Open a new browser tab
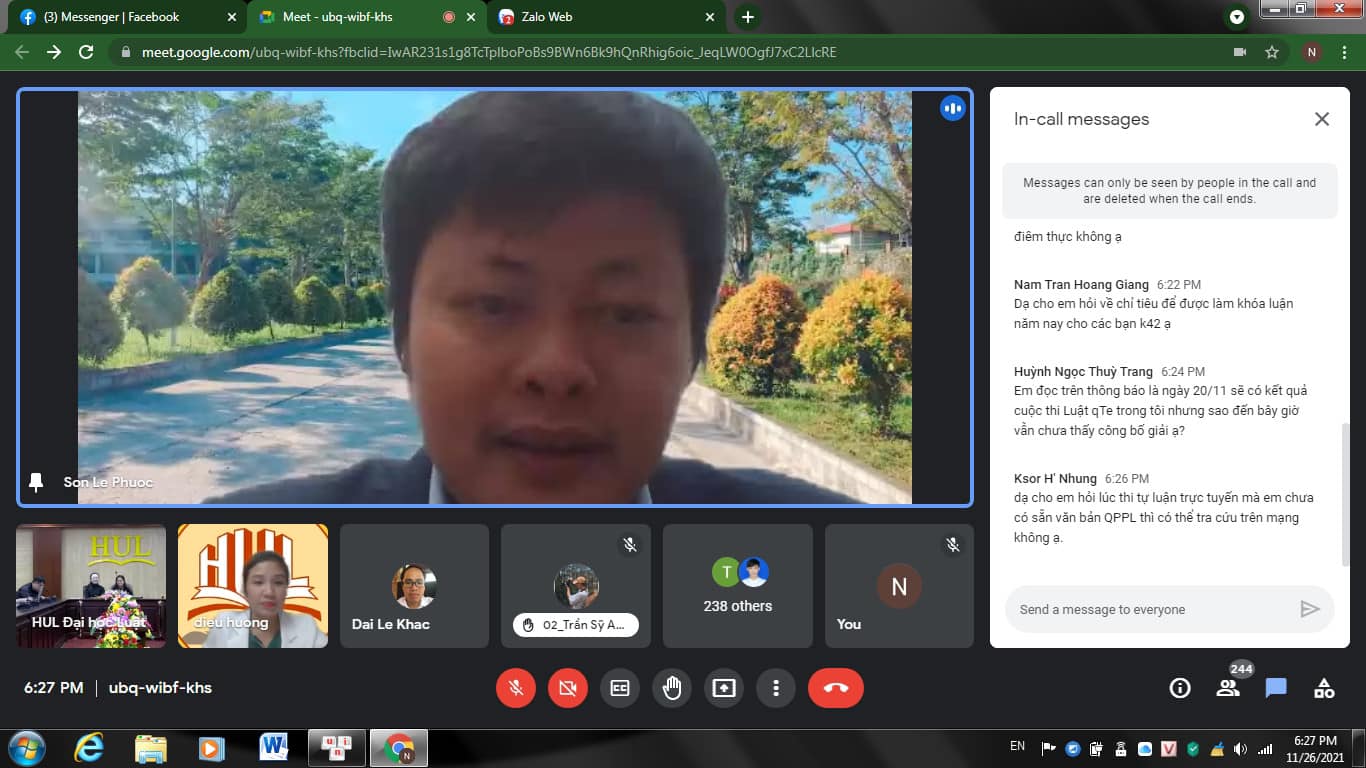The image size is (1366, 768). coord(747,17)
